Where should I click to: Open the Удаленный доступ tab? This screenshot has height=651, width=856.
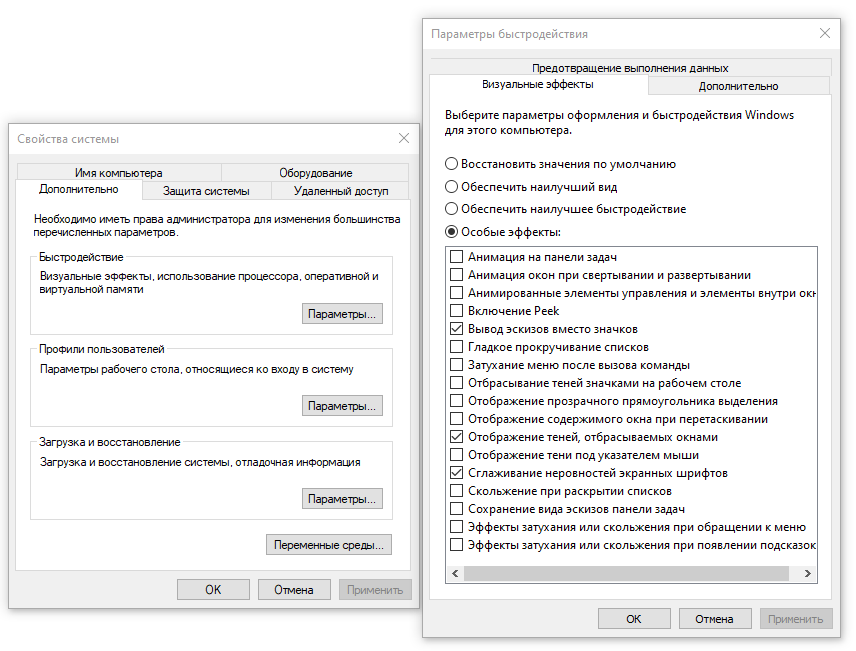341,191
